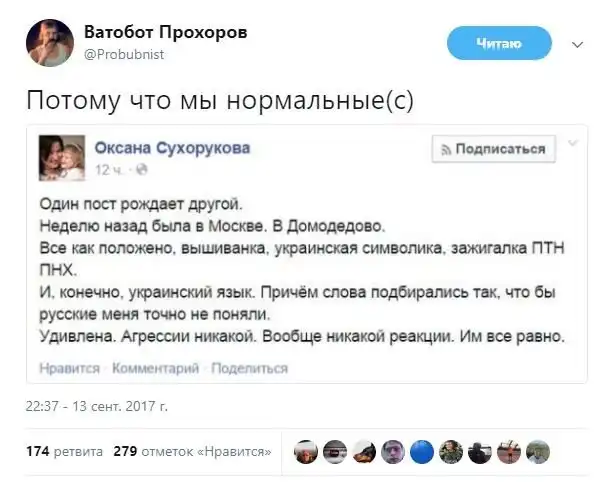
Task: Click the solid blue circle liker avatar
Action: (422, 452)
